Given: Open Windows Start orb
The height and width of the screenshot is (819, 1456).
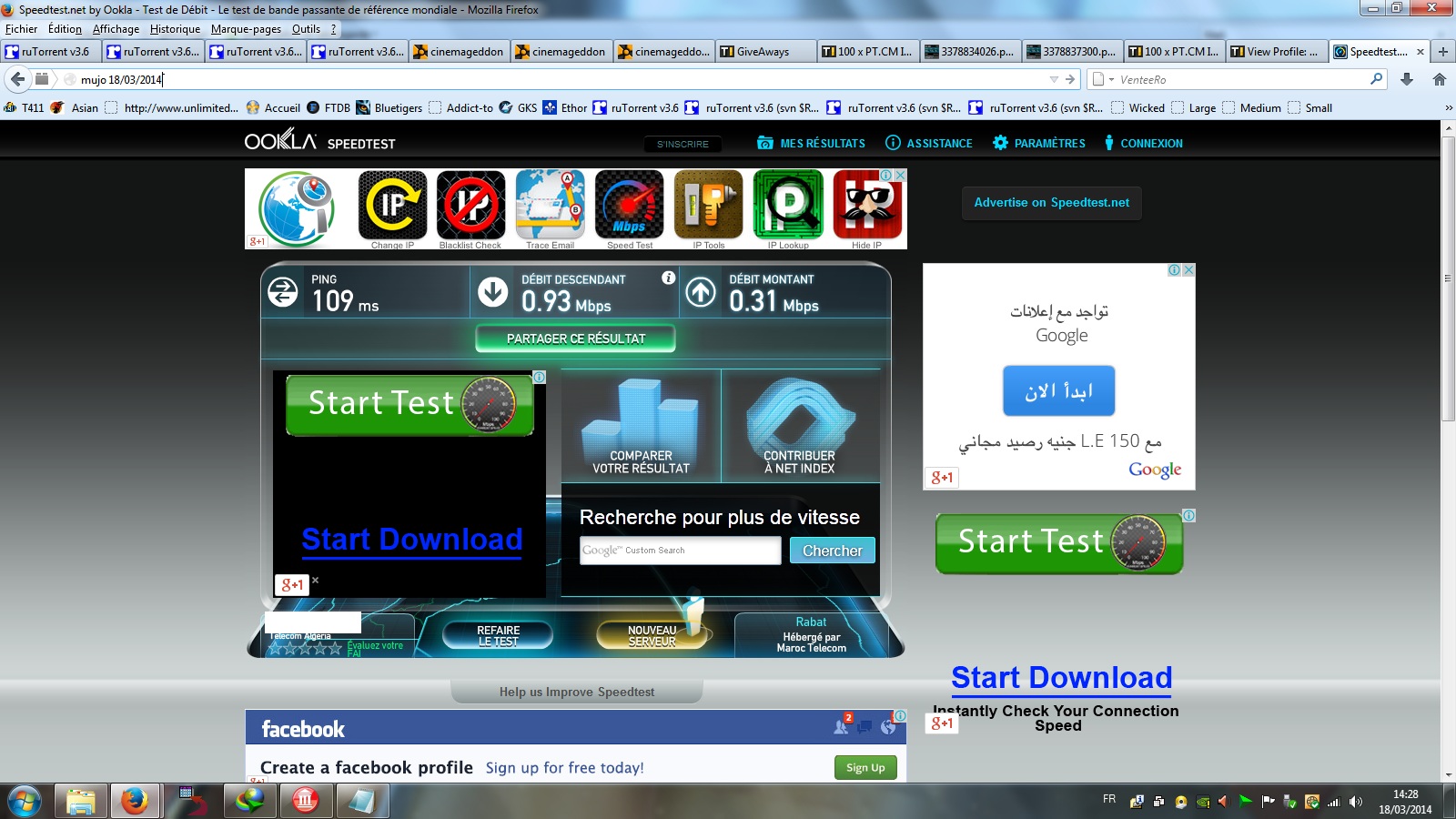Looking at the screenshot, I should click(25, 801).
